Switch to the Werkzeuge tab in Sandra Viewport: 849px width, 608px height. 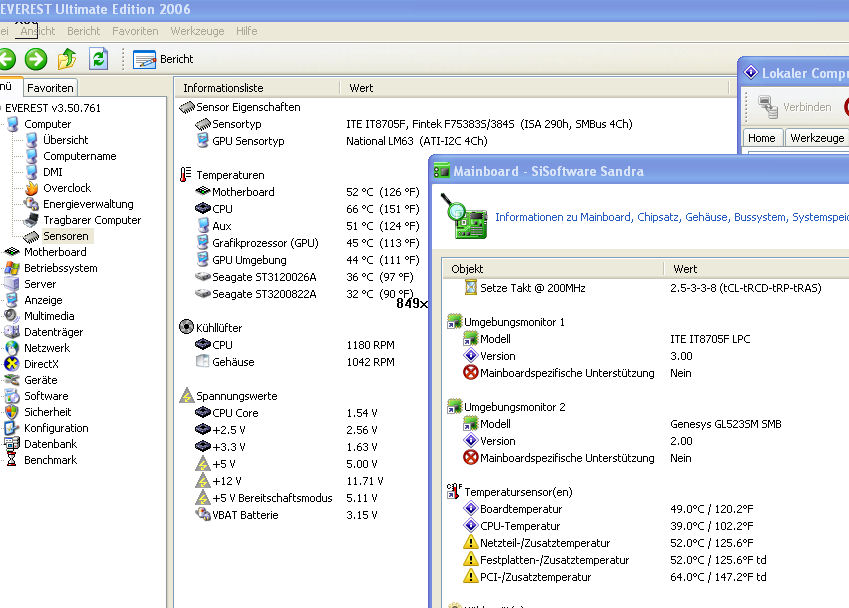click(x=817, y=138)
